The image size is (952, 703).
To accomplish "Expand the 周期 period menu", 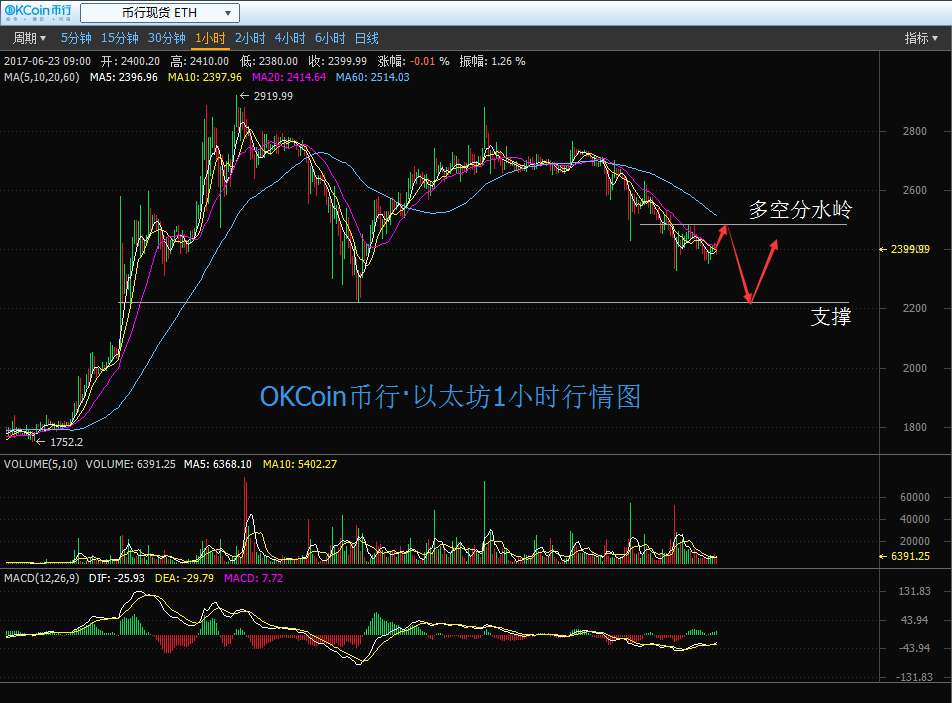I will (28, 38).
